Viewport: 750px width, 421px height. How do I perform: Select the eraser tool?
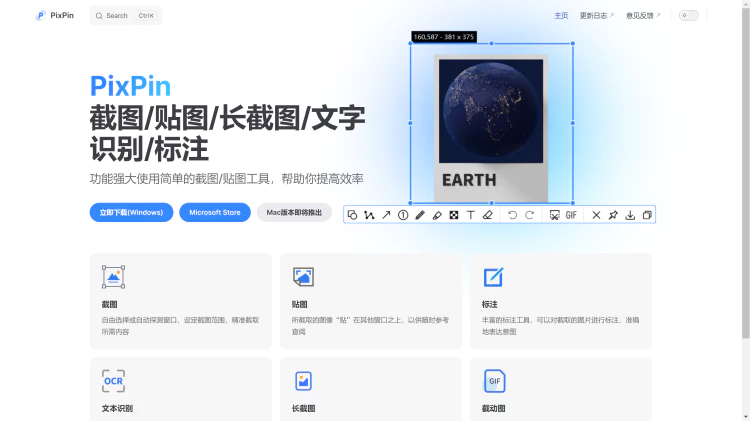pos(487,215)
